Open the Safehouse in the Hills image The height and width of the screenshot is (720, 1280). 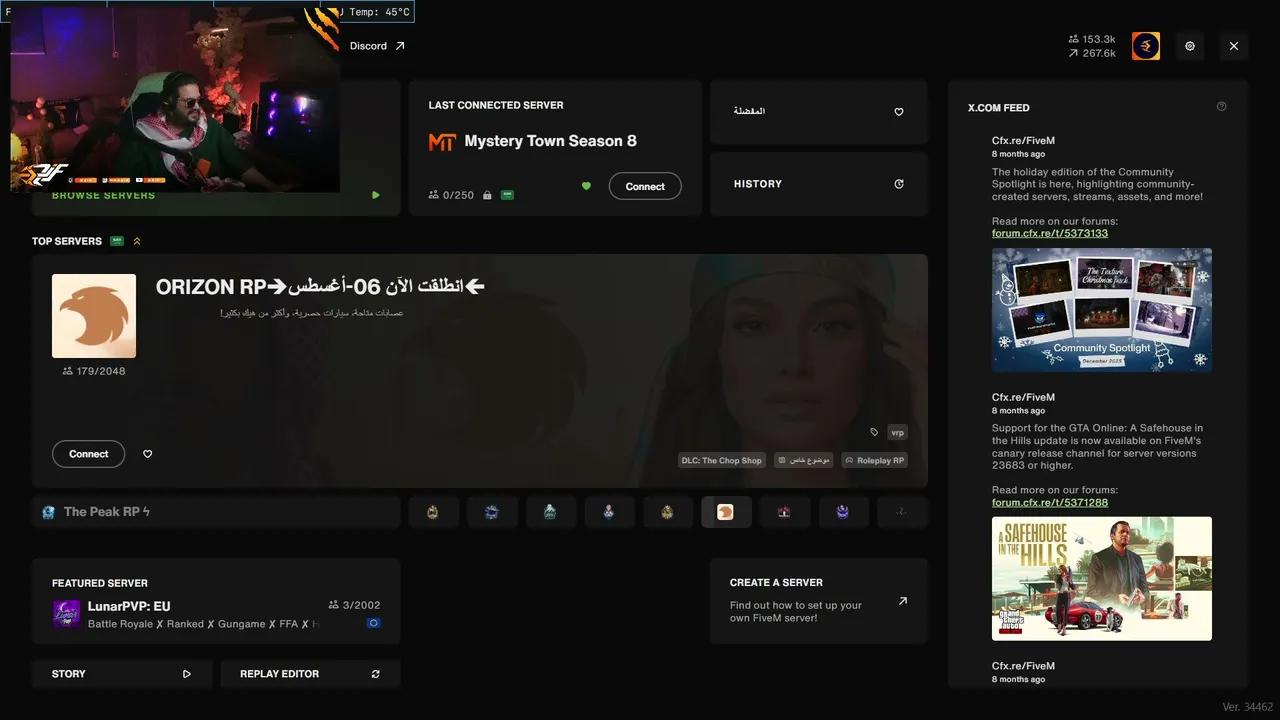point(1102,578)
